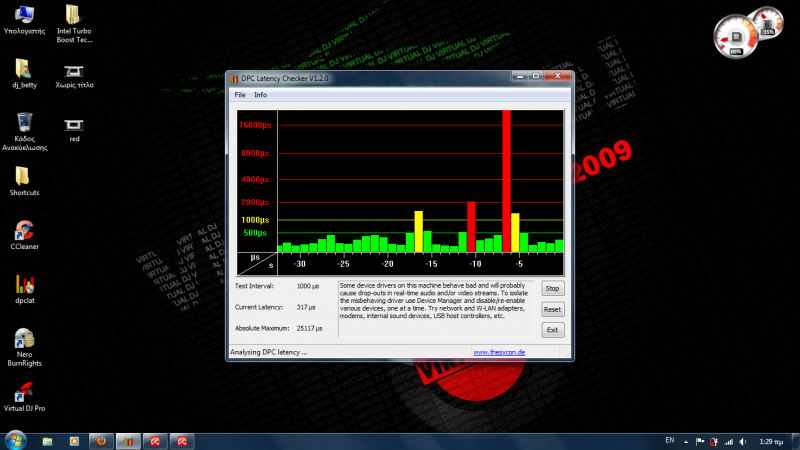Click the CPU meter gadget

tap(736, 37)
